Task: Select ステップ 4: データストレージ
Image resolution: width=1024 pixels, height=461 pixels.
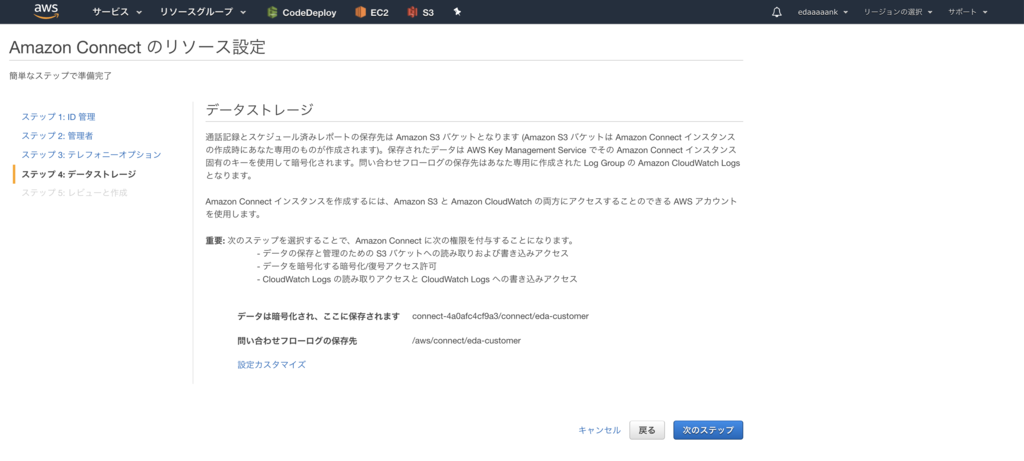Action: click(x=79, y=174)
